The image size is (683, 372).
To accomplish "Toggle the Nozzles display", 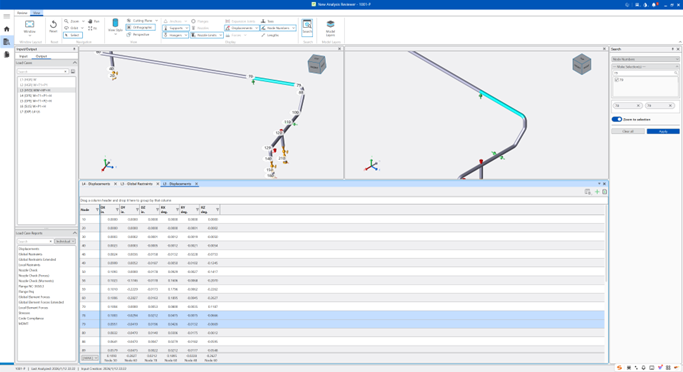I will (200, 28).
